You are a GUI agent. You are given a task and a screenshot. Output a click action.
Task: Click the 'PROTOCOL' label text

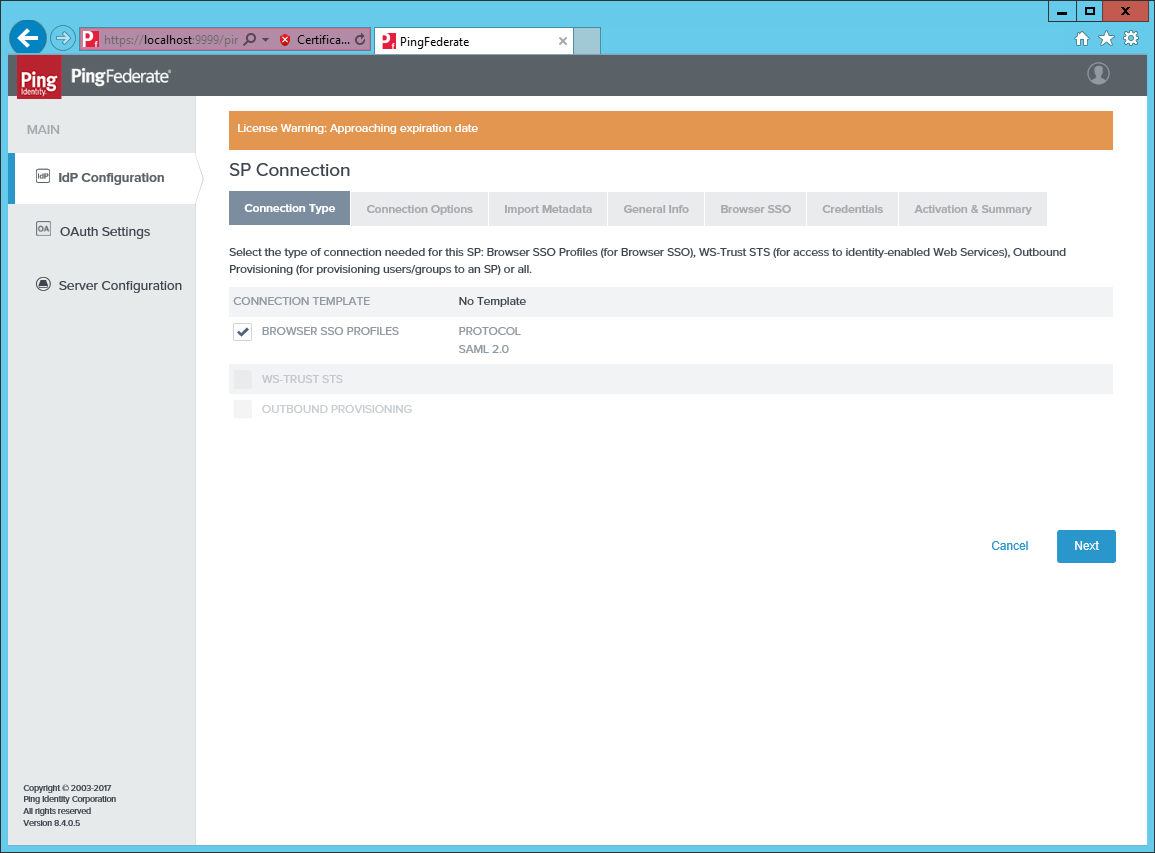point(489,331)
